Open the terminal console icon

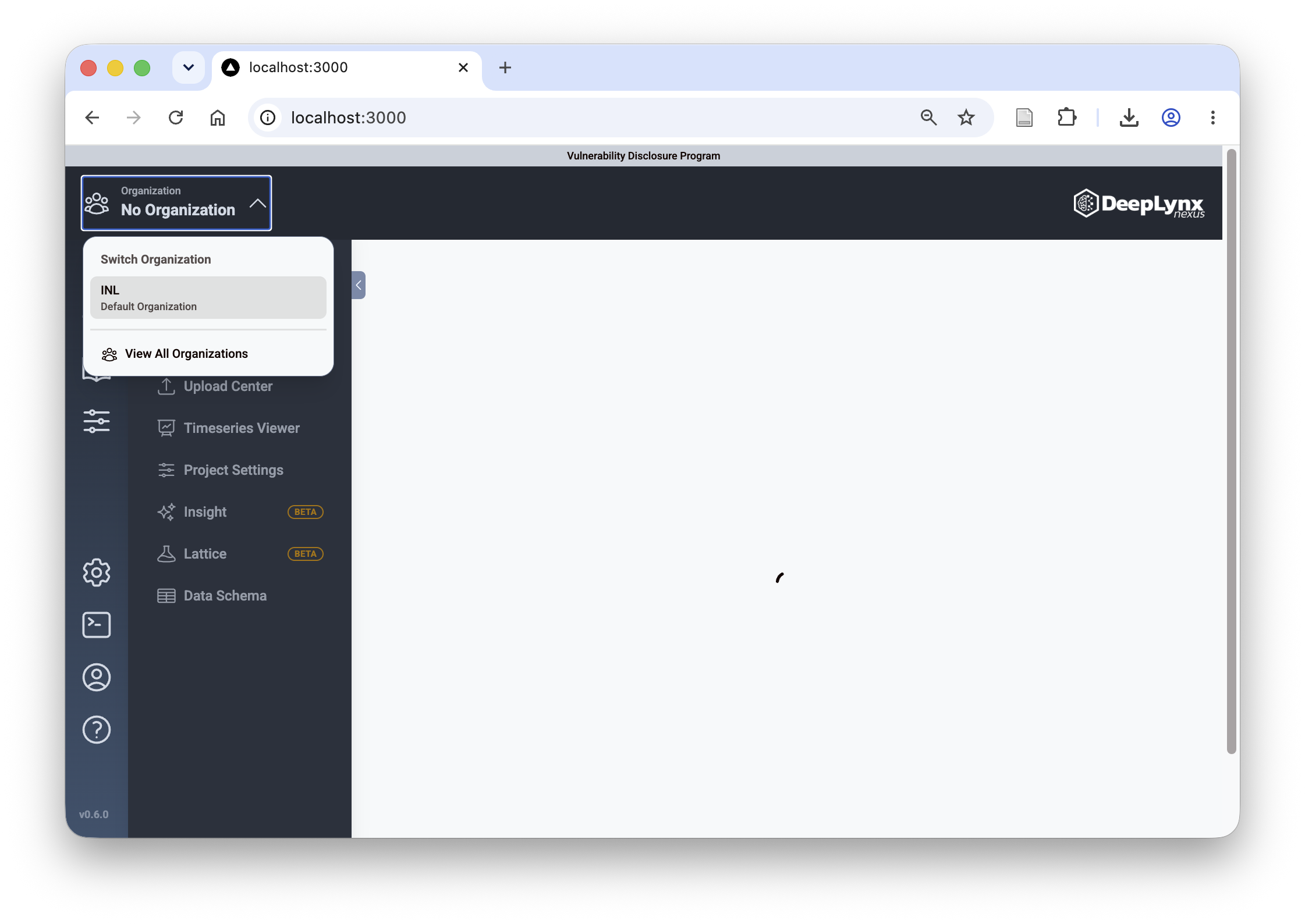pos(97,625)
